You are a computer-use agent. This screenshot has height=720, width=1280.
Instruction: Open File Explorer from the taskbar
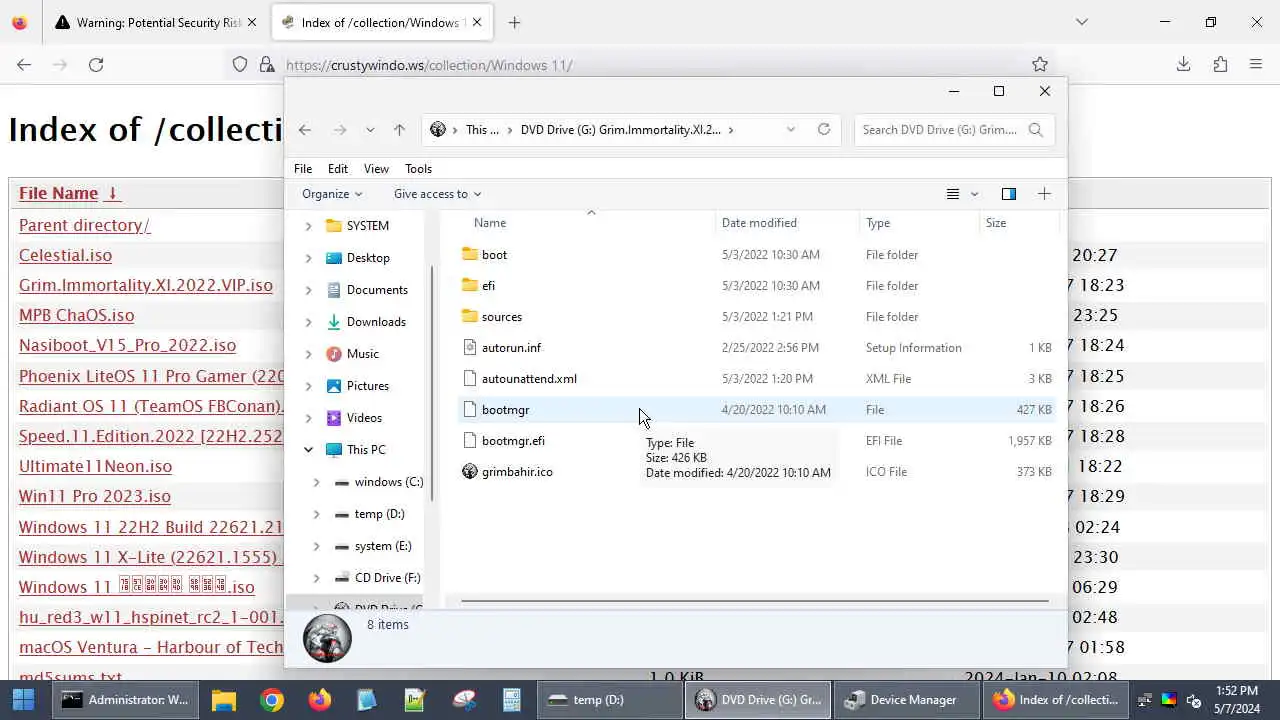(224, 699)
